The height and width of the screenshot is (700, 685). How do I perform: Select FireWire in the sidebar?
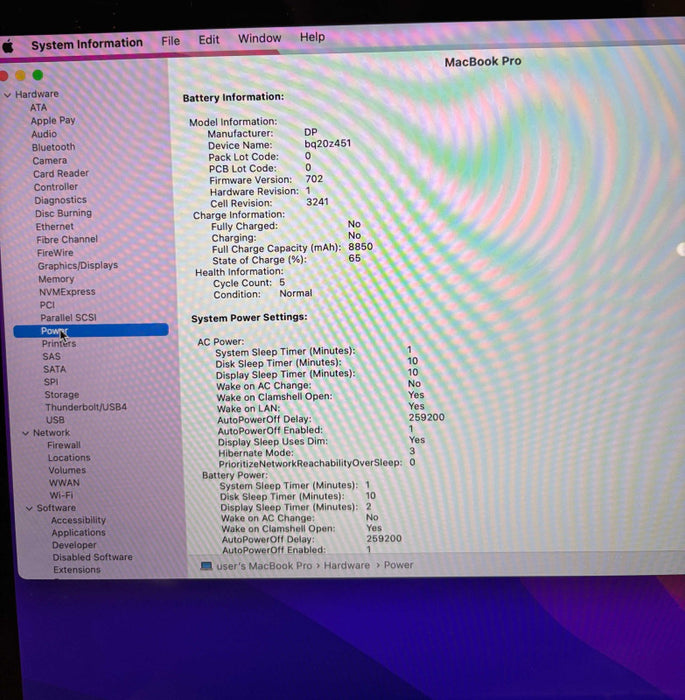coord(55,253)
